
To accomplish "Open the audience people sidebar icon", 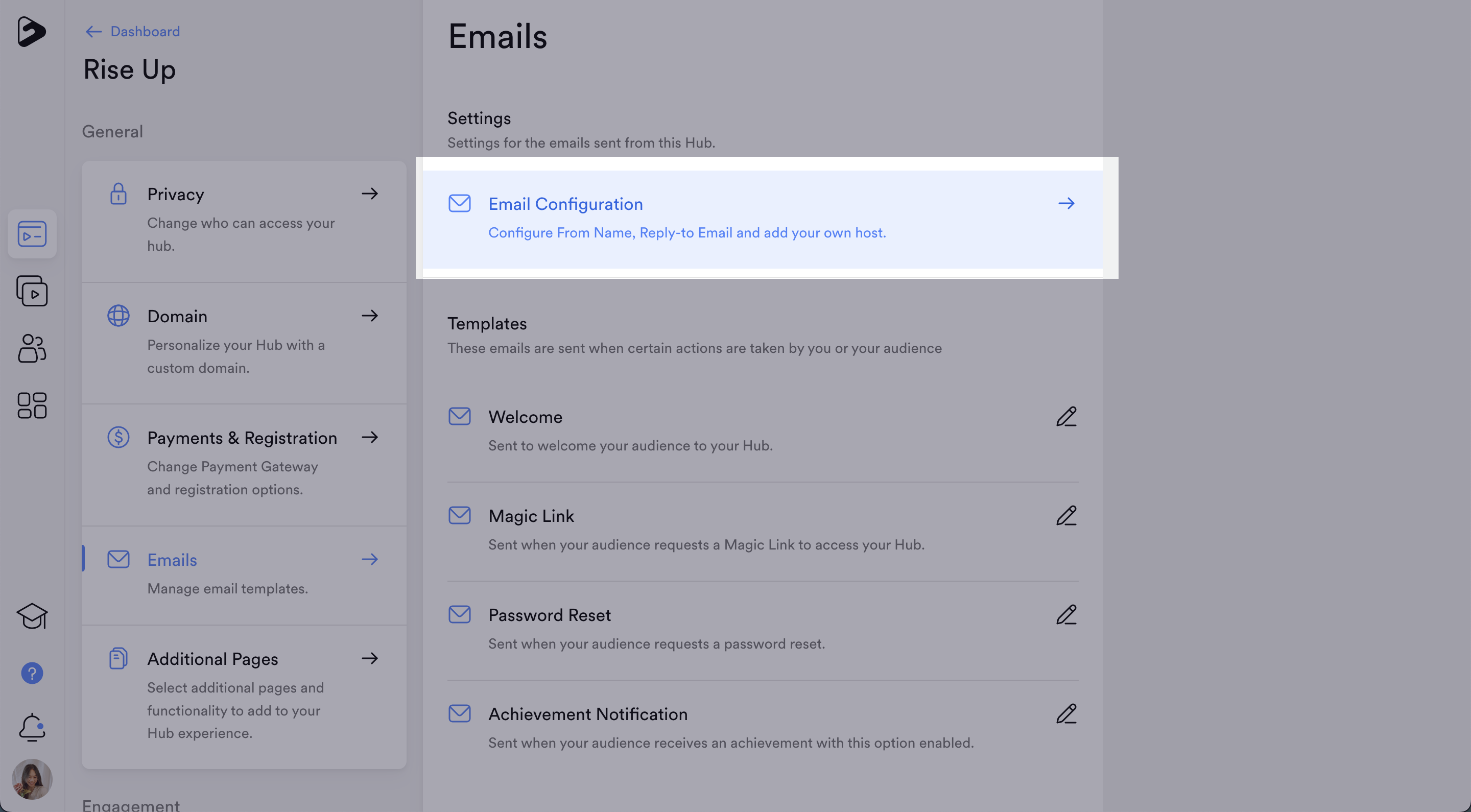I will click(32, 348).
